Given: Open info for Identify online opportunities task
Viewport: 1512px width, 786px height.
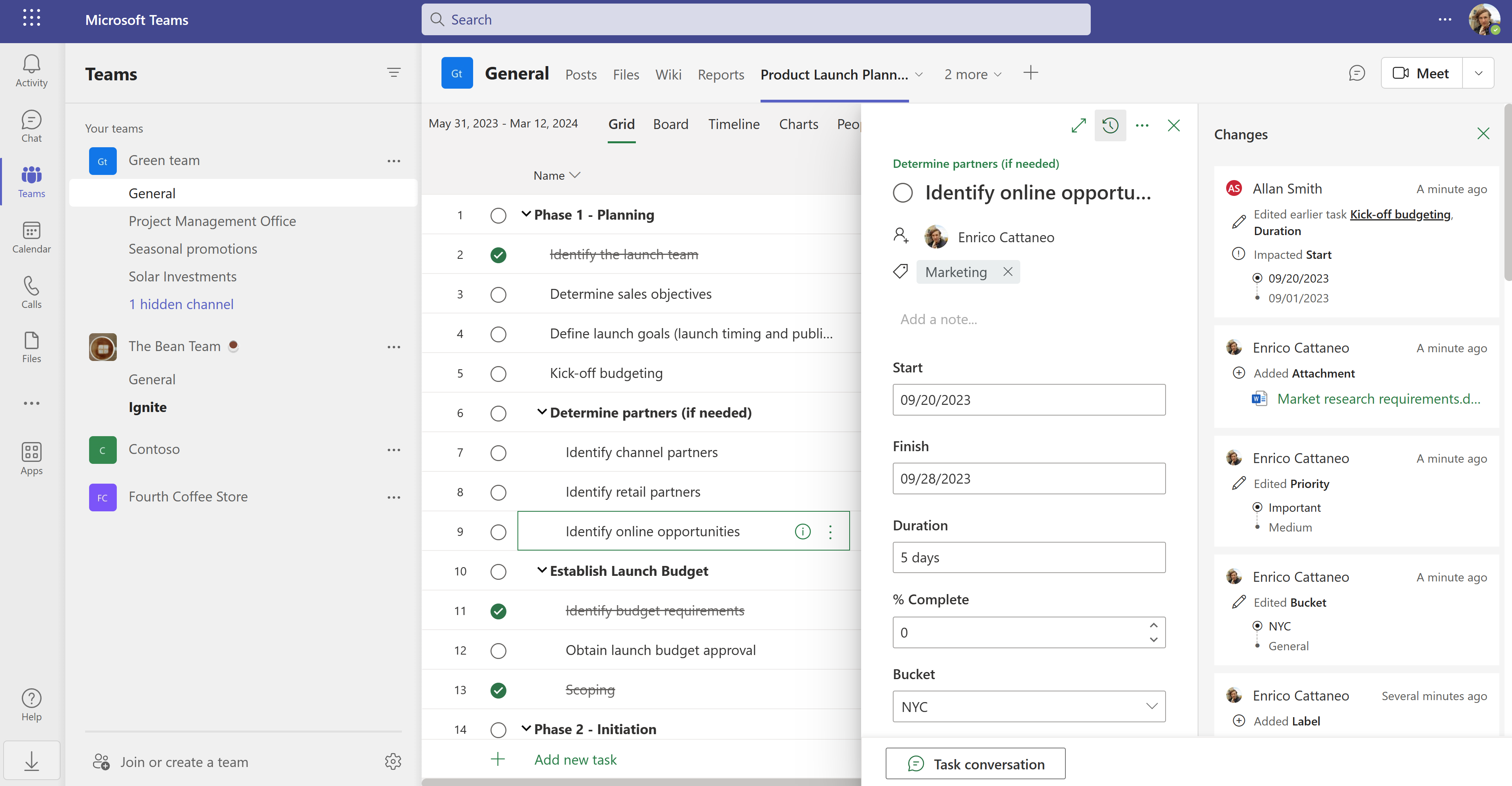Looking at the screenshot, I should coord(803,532).
